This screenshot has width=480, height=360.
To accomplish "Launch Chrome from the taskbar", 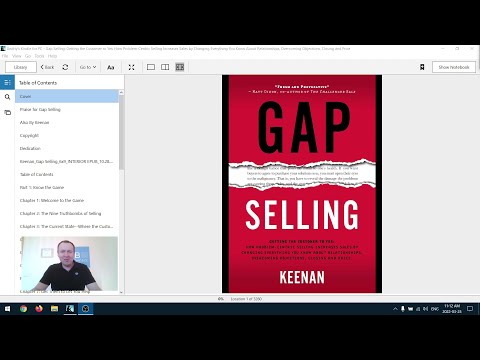I will click(23, 309).
